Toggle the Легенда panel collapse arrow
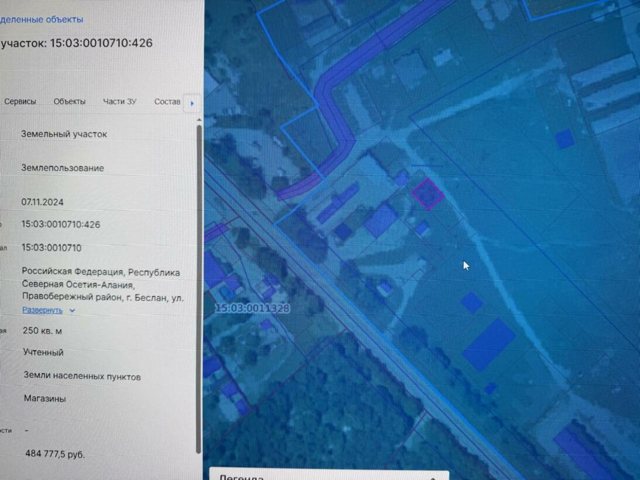640x480 pixels. 433,478
